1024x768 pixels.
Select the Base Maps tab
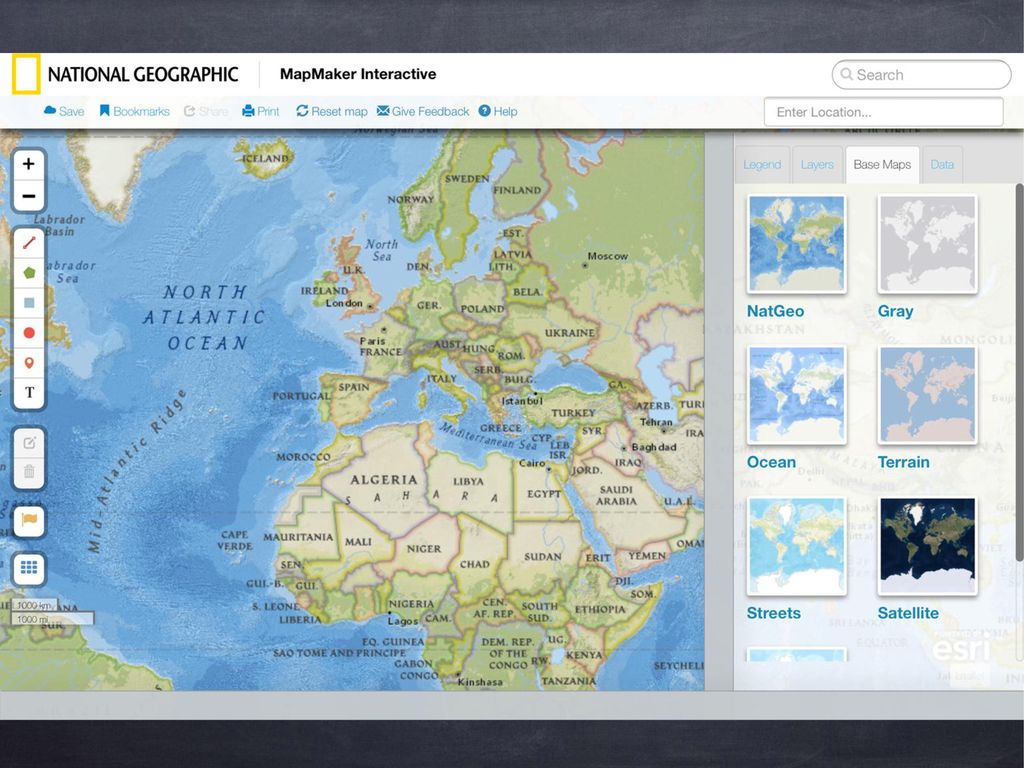(882, 165)
